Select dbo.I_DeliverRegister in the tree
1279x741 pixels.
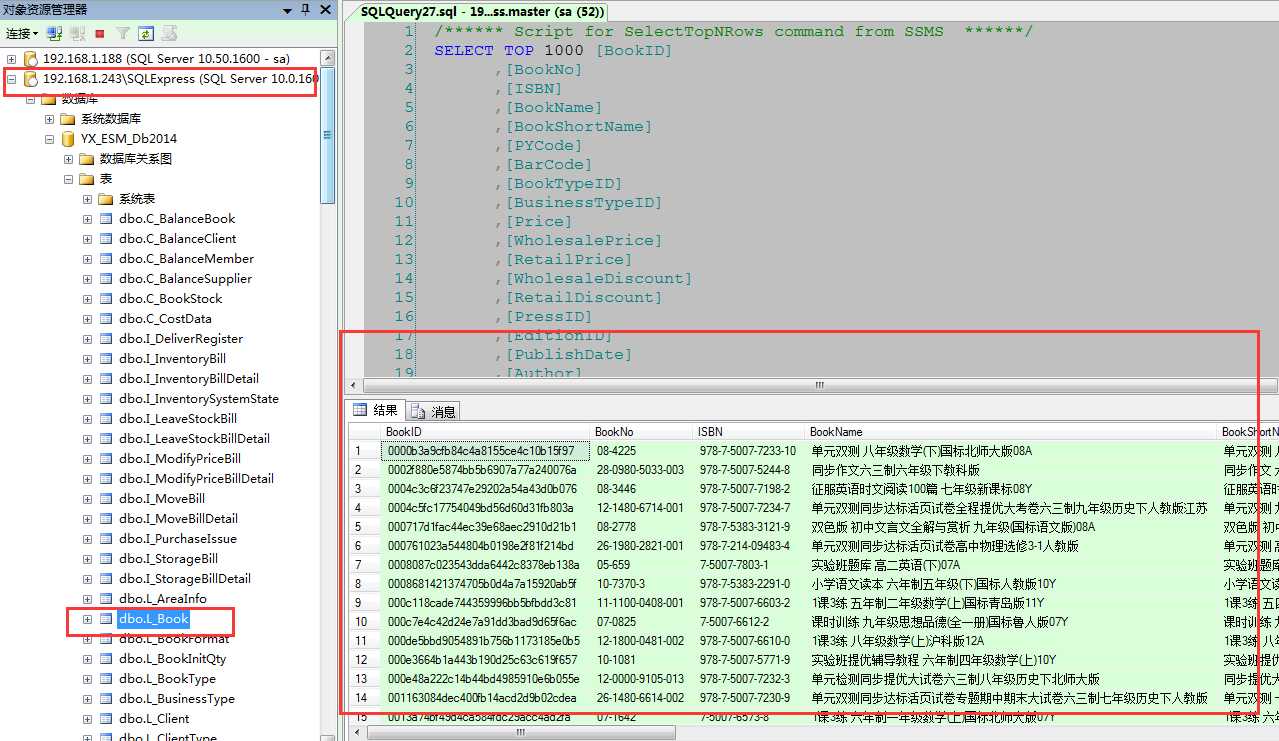pyautogui.click(x=181, y=339)
